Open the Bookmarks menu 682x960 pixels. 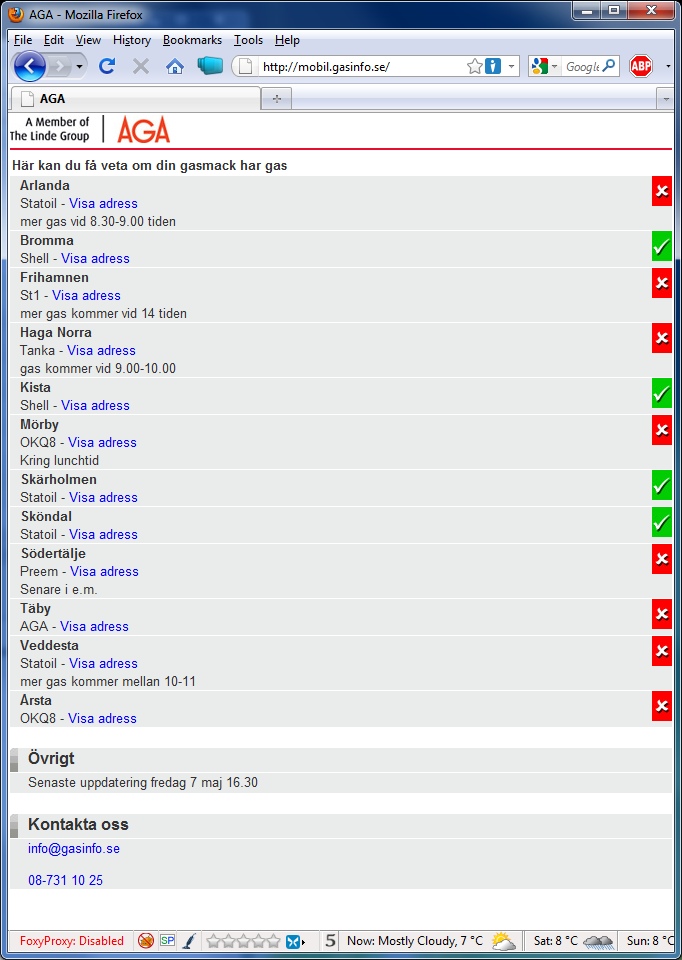(x=192, y=40)
